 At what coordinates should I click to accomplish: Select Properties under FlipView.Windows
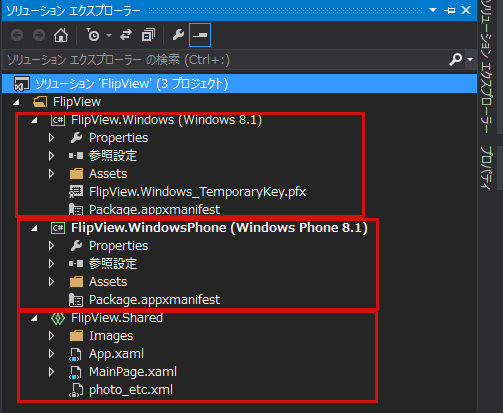coord(118,138)
